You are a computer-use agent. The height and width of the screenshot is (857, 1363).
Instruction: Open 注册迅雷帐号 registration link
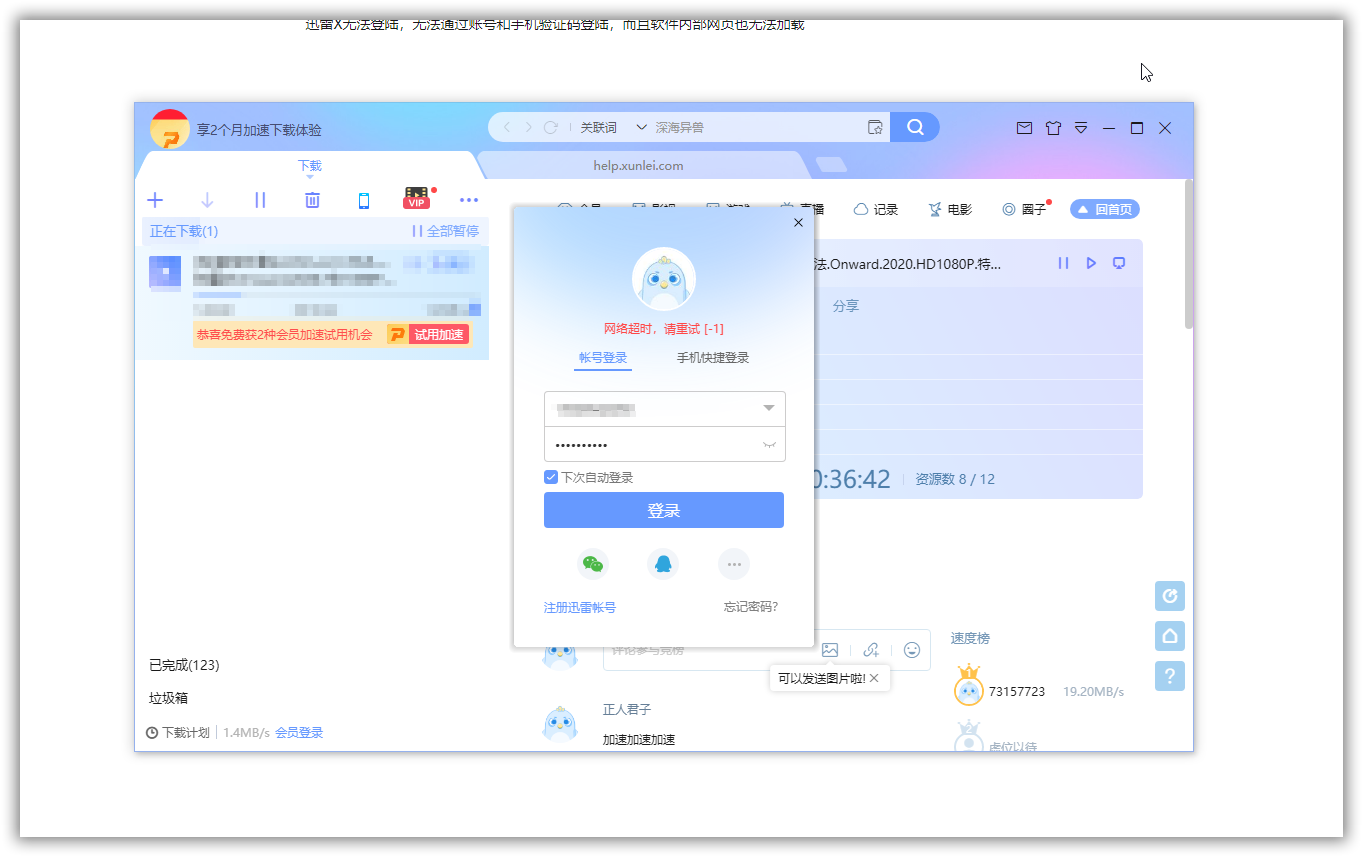click(x=579, y=606)
